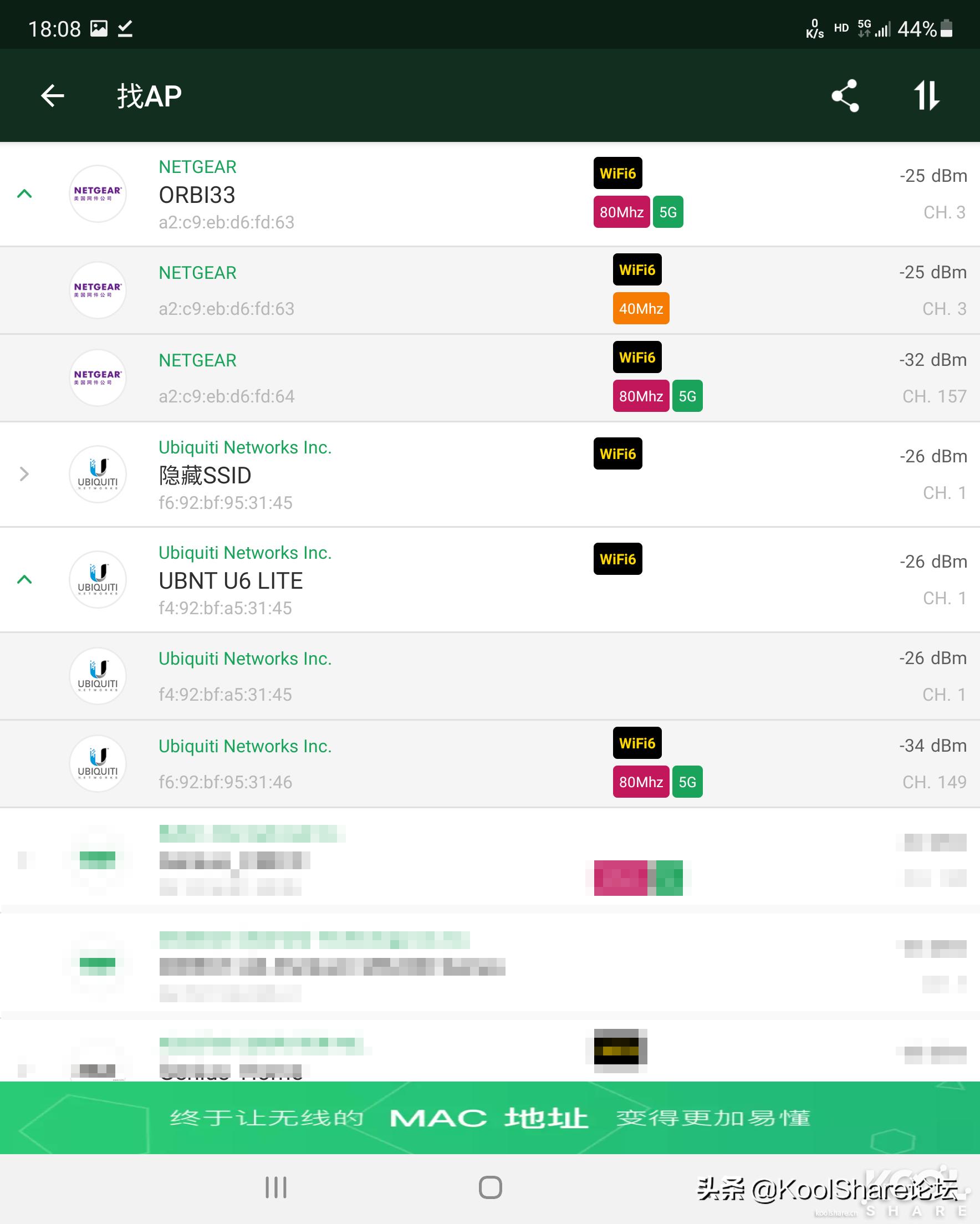Tap the CH. 1 label in the UBNT U6 LITE row
This screenshot has height=1224, width=980.
pos(945,598)
